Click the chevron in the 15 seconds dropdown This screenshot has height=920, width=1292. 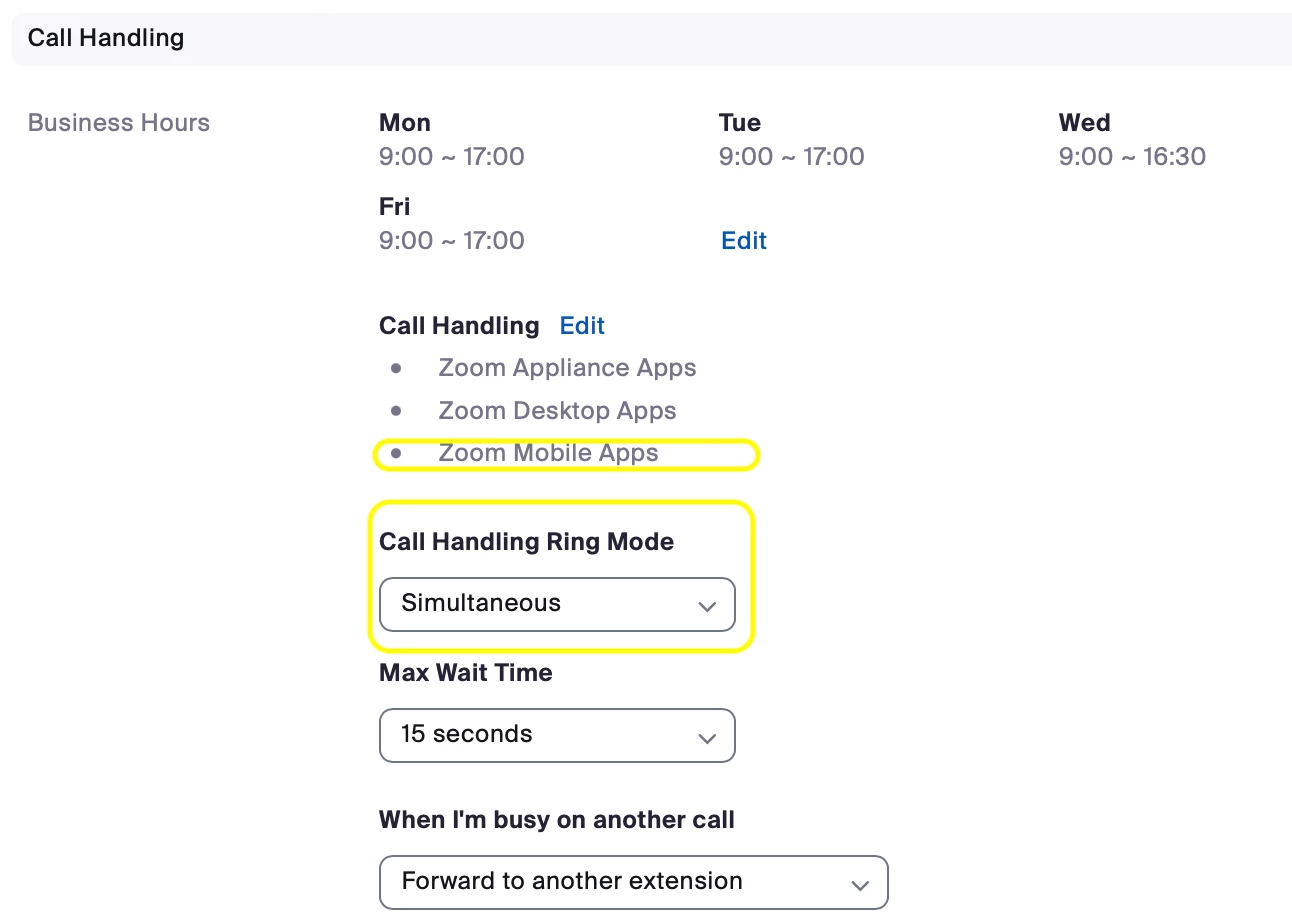(x=707, y=738)
